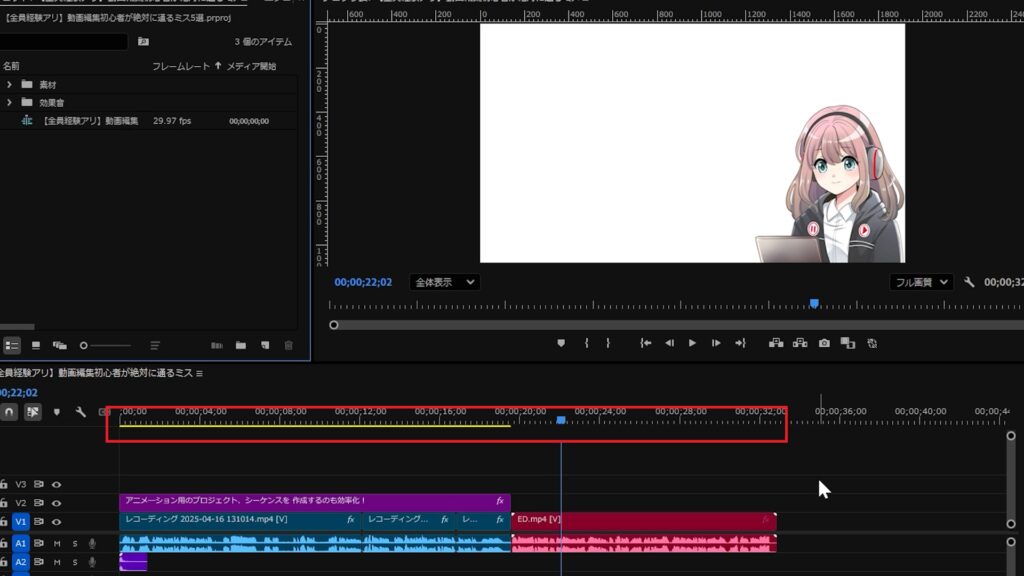Sort by フレームレート column header

(x=181, y=66)
